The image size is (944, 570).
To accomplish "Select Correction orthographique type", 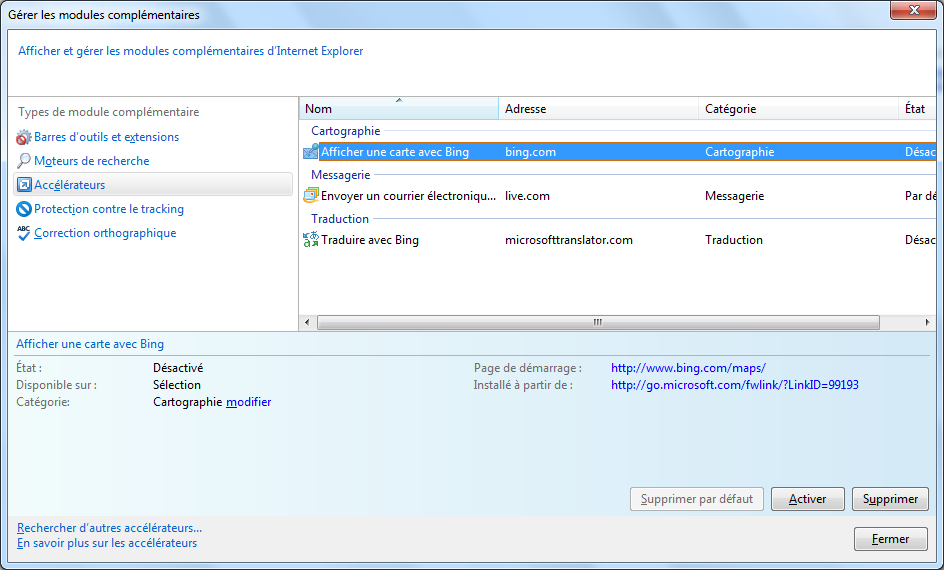I will pos(105,233).
